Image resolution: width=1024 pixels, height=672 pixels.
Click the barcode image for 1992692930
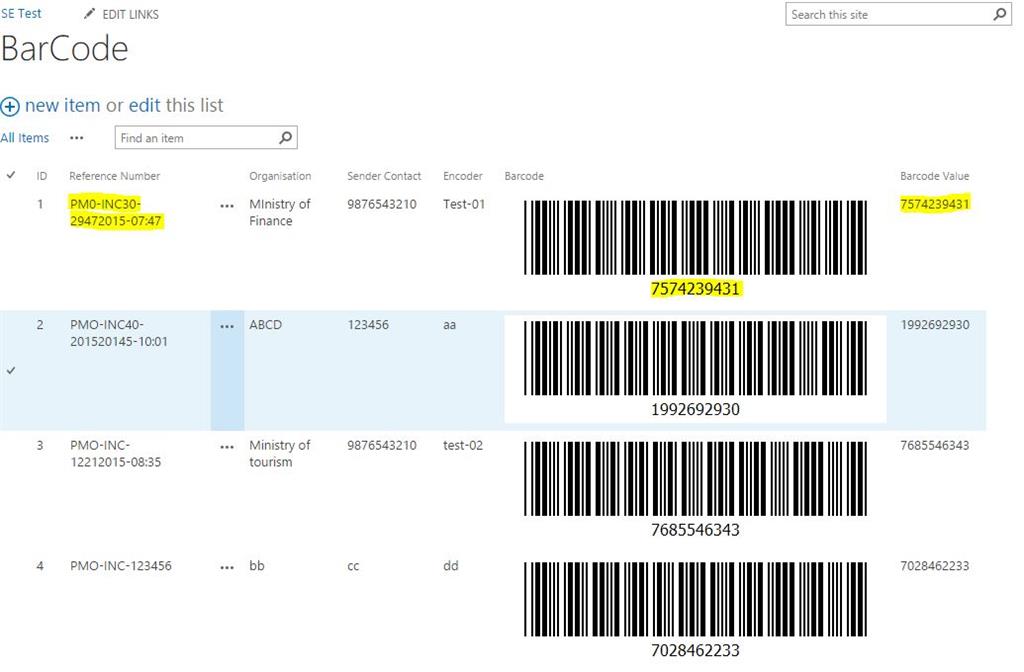click(696, 369)
